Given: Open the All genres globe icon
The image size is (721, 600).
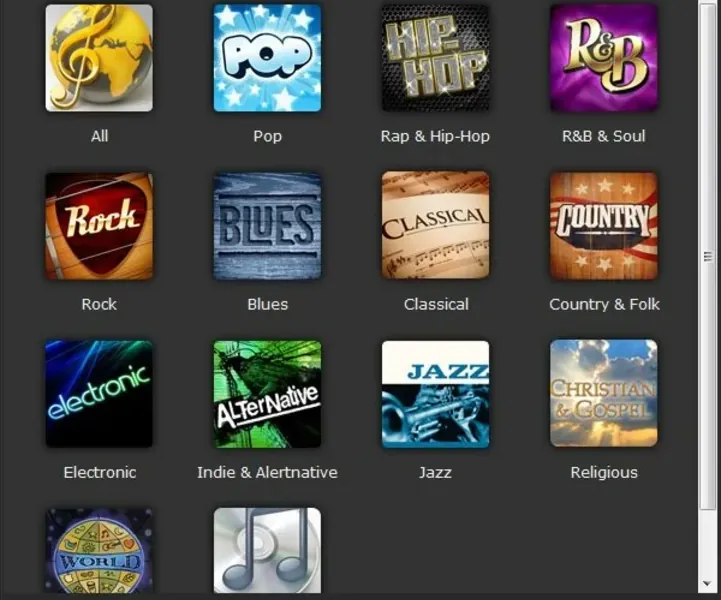Looking at the screenshot, I should tap(99, 58).
